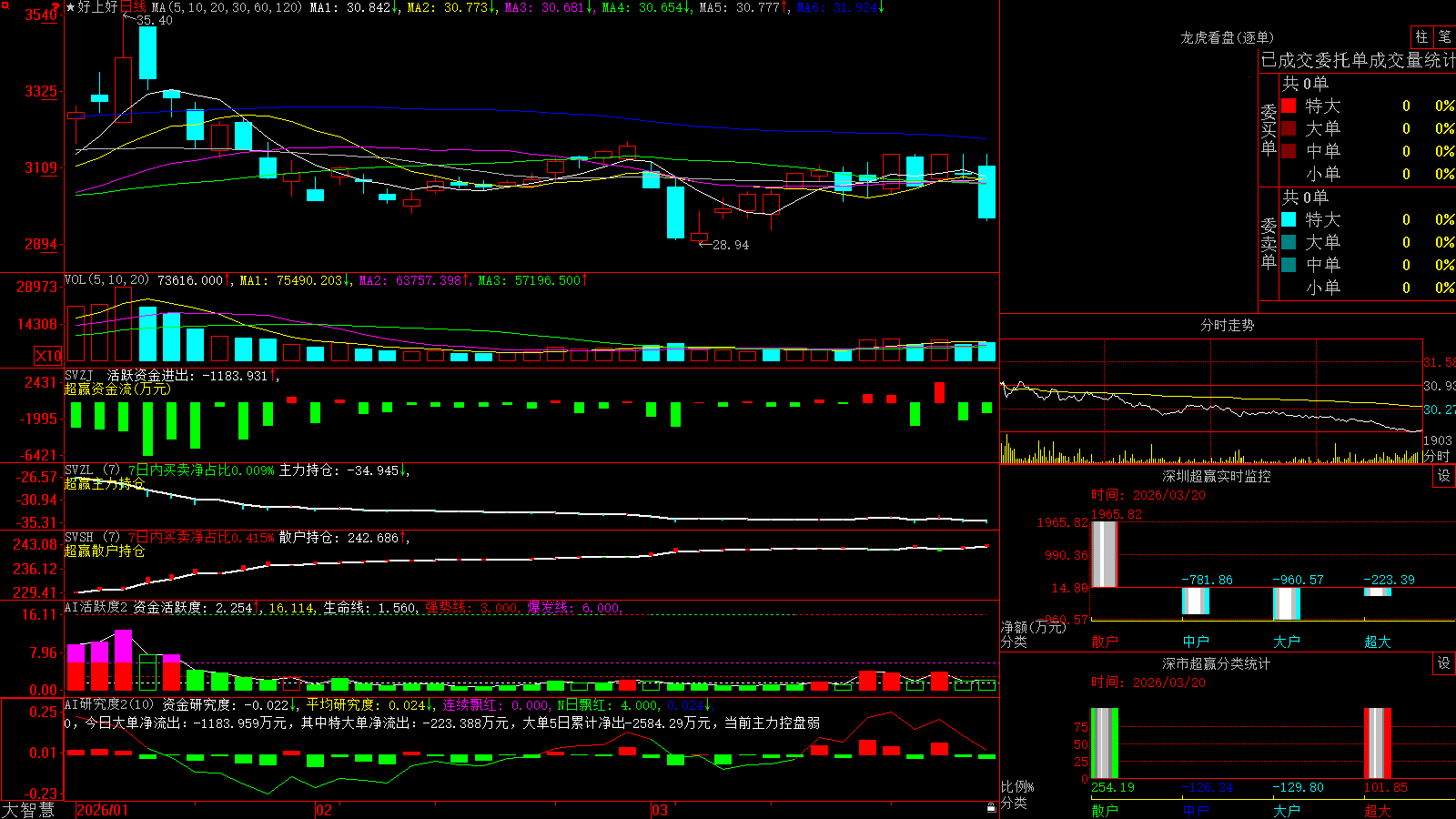
Task: Click the 2026/01 date marker on timeline
Action: coord(103,810)
